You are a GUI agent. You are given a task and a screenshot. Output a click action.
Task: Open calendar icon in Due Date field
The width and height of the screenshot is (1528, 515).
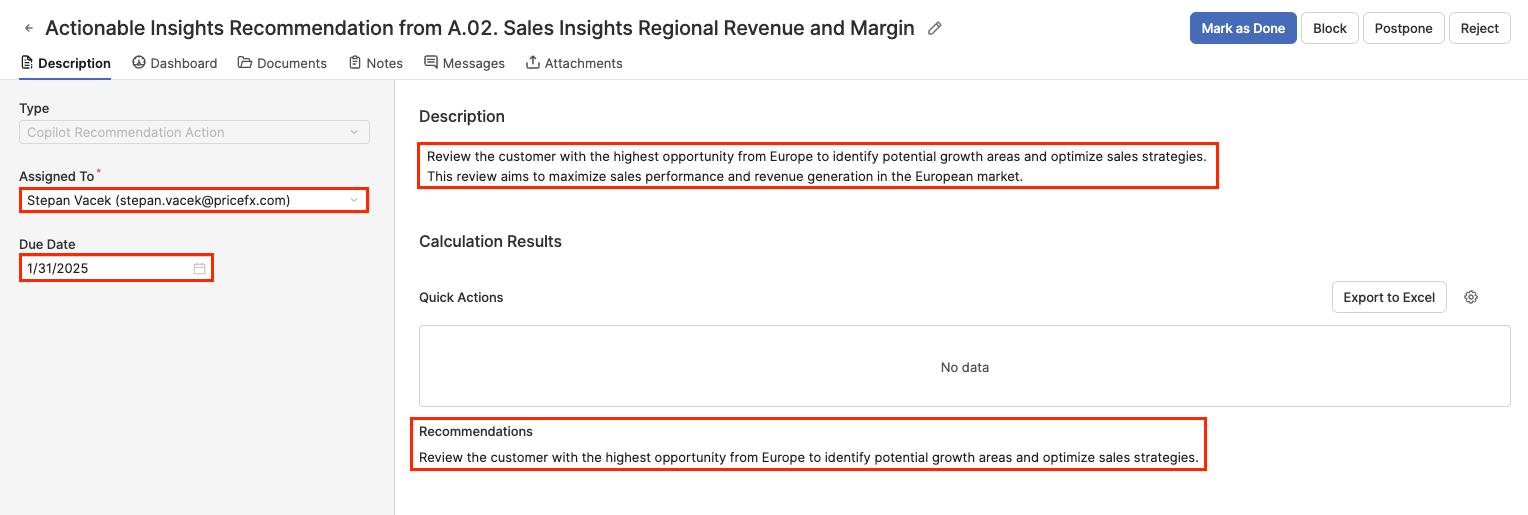tap(199, 268)
